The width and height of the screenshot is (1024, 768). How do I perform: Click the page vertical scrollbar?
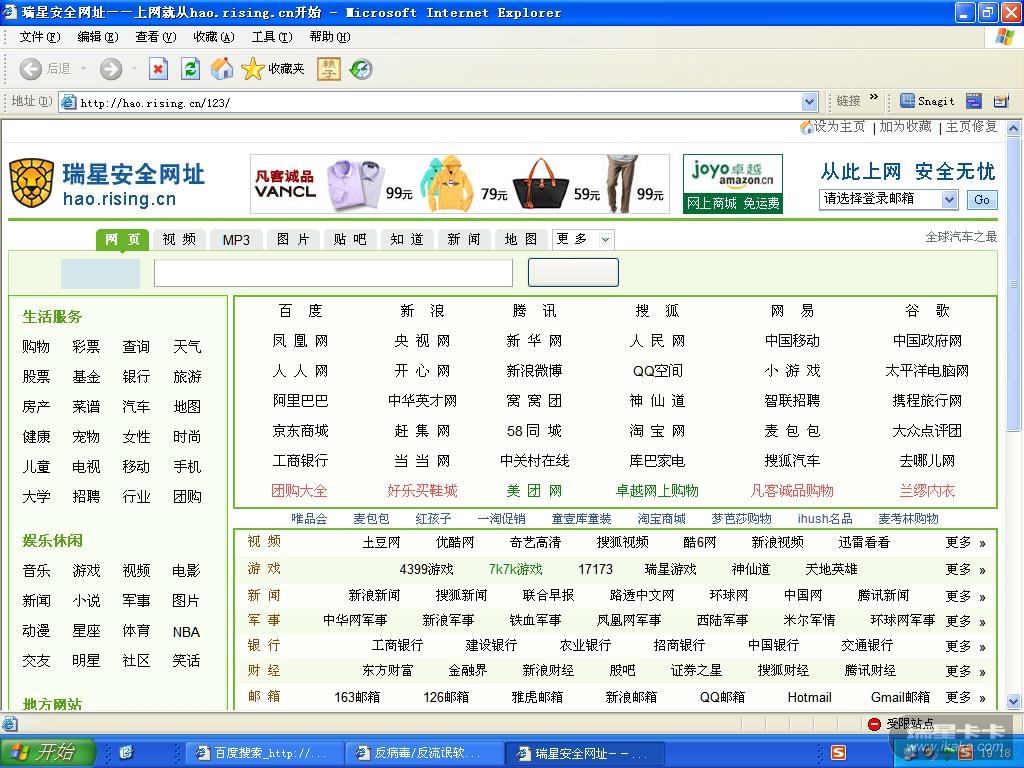[x=1015, y=400]
